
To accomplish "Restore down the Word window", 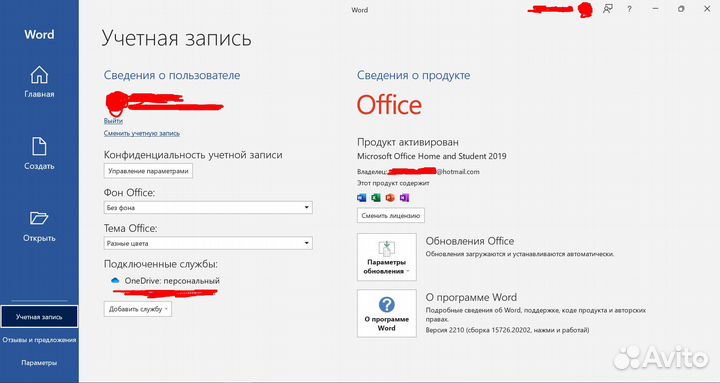I will 681,9.
